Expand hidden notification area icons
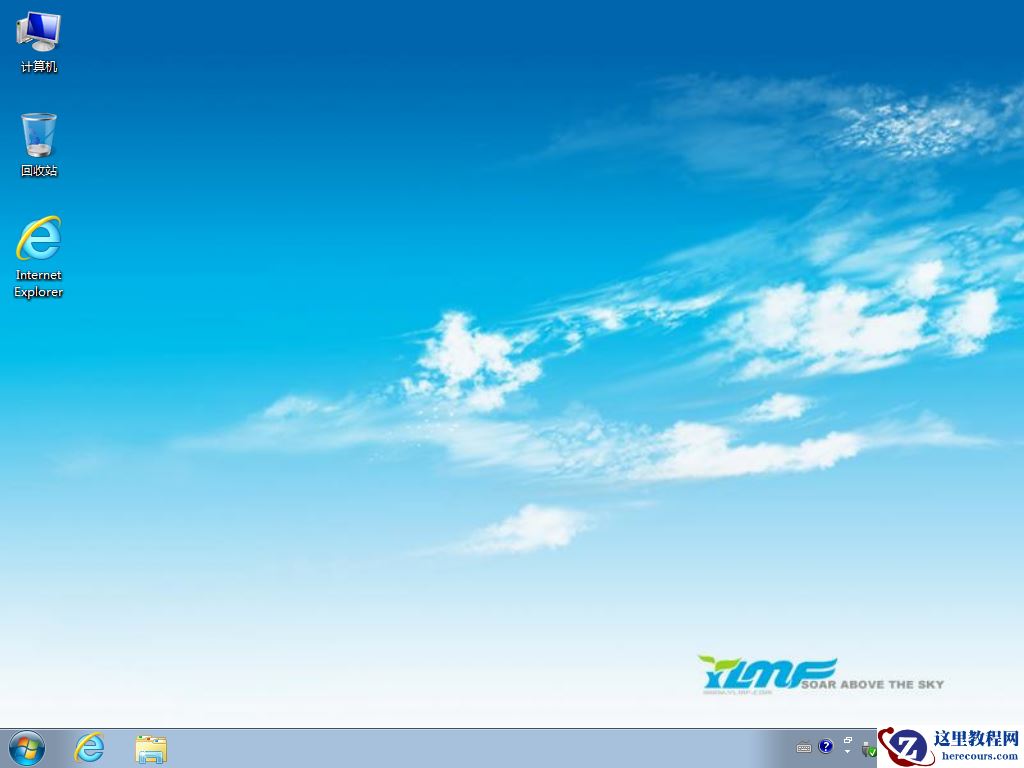 pyautogui.click(x=847, y=753)
